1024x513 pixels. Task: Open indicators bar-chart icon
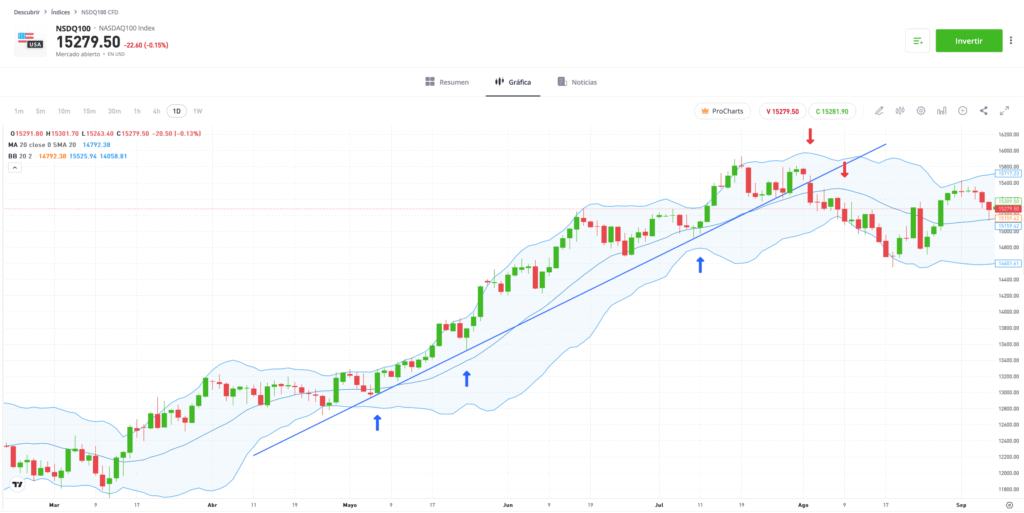point(942,111)
